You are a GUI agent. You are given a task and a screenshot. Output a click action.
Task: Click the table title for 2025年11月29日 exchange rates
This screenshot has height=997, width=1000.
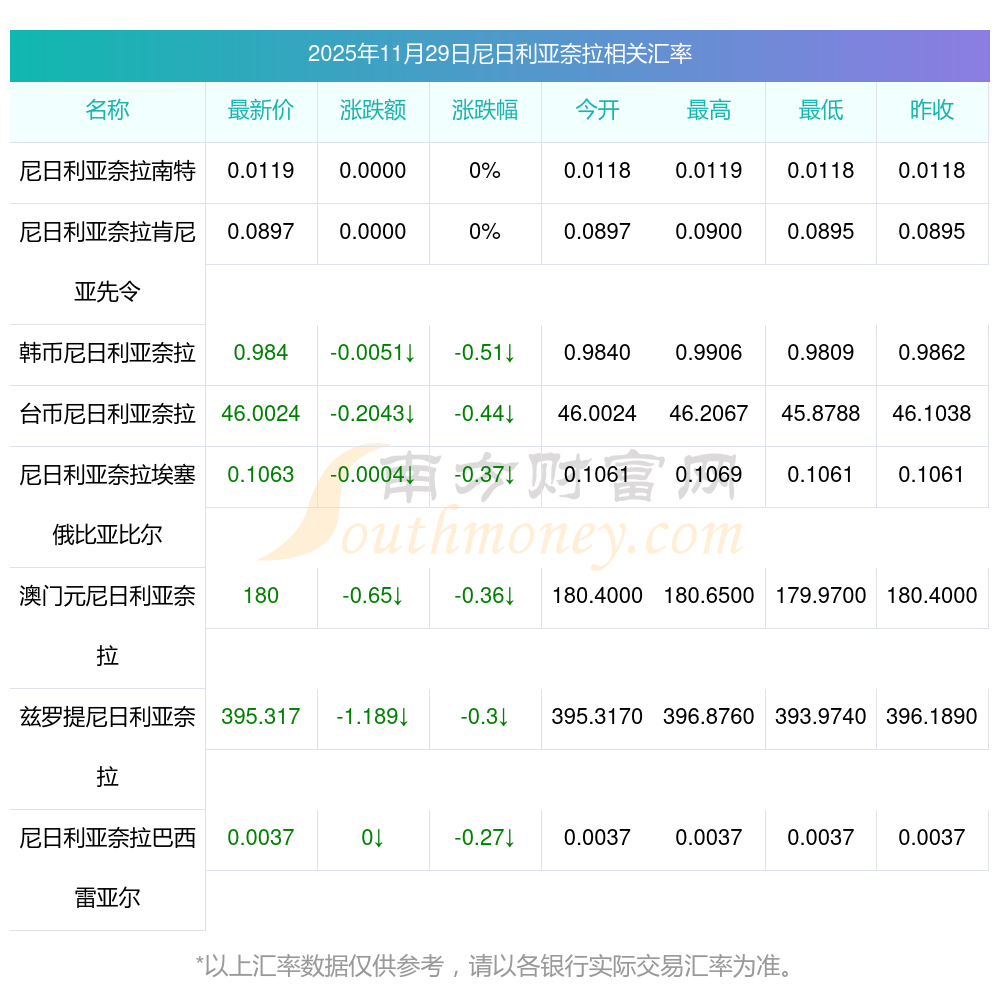point(500,54)
